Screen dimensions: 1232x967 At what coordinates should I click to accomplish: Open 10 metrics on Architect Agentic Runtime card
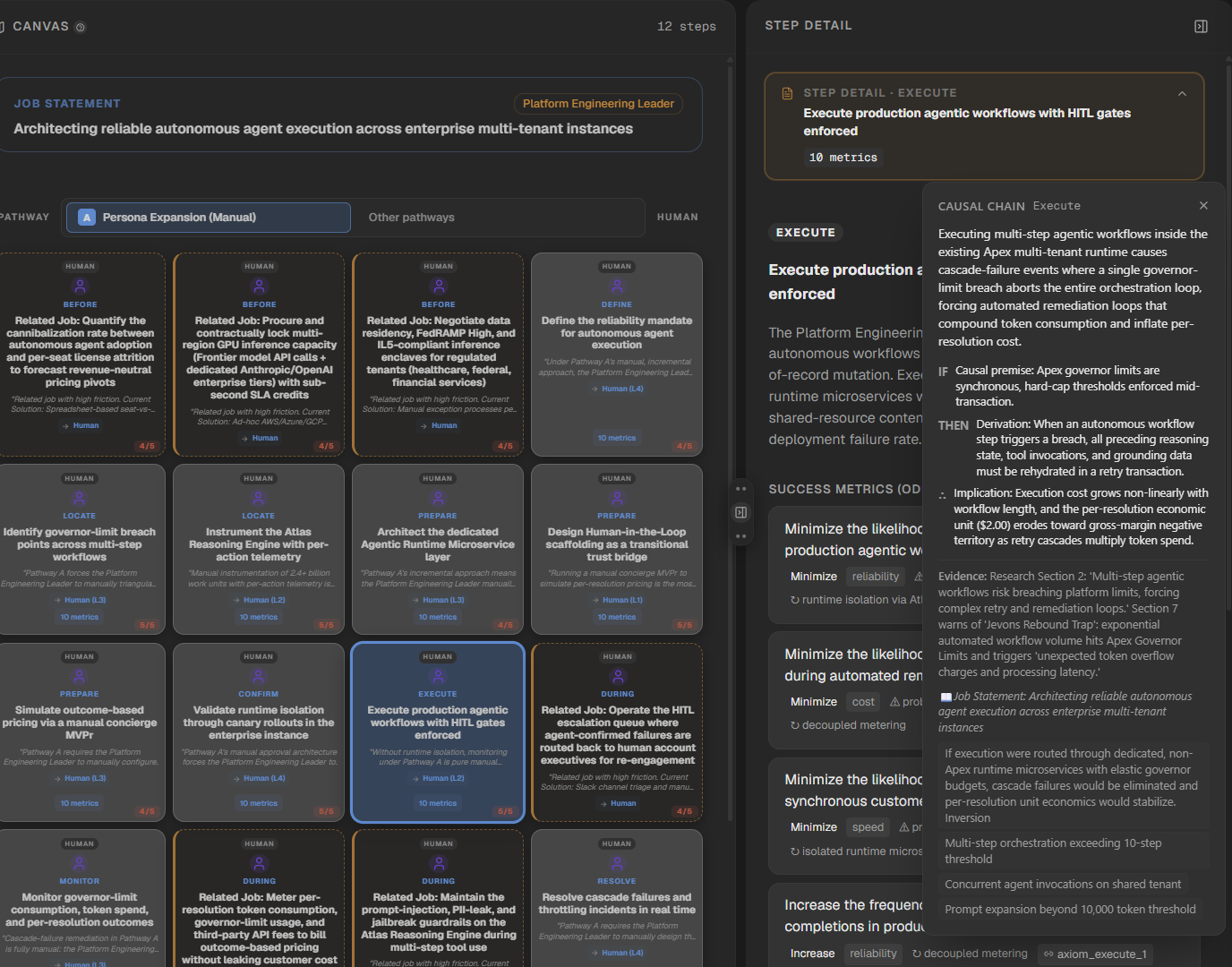coord(438,618)
